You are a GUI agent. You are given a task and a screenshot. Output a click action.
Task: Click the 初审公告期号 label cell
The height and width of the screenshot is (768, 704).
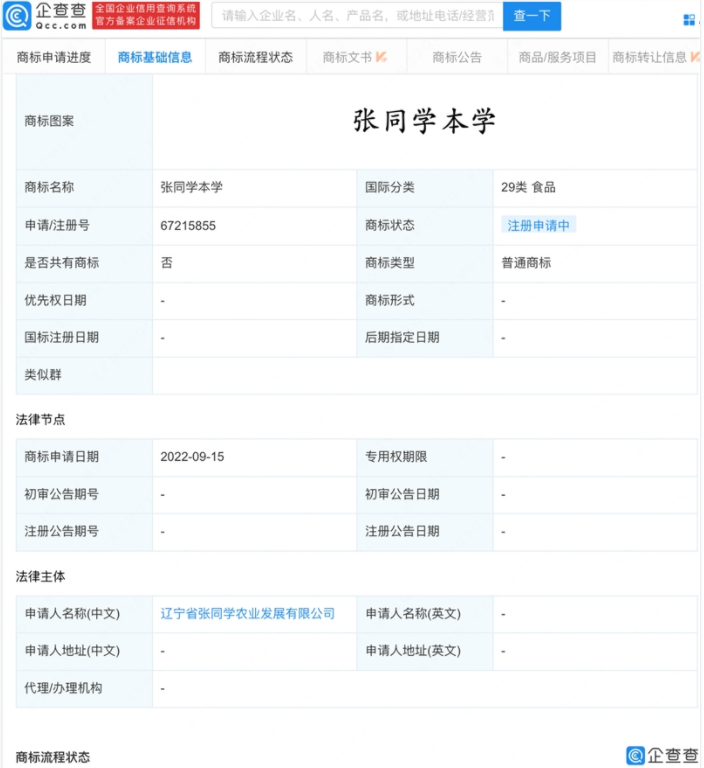[84, 495]
